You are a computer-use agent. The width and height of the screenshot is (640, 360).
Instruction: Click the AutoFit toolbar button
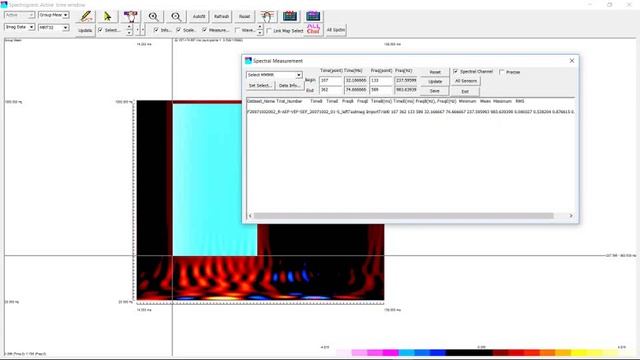pyautogui.click(x=199, y=16)
